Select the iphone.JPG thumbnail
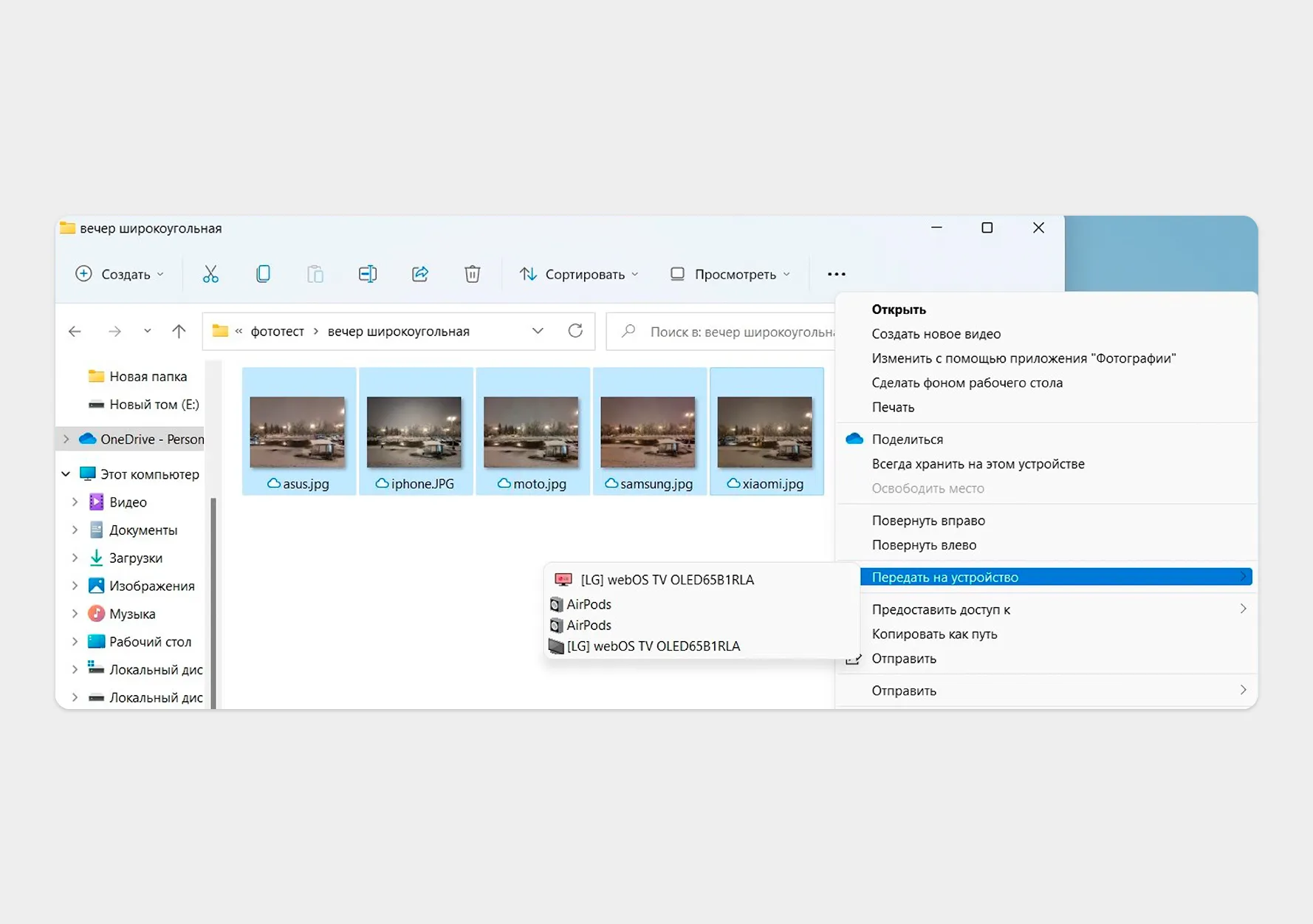This screenshot has height=924, width=1313. [x=416, y=431]
